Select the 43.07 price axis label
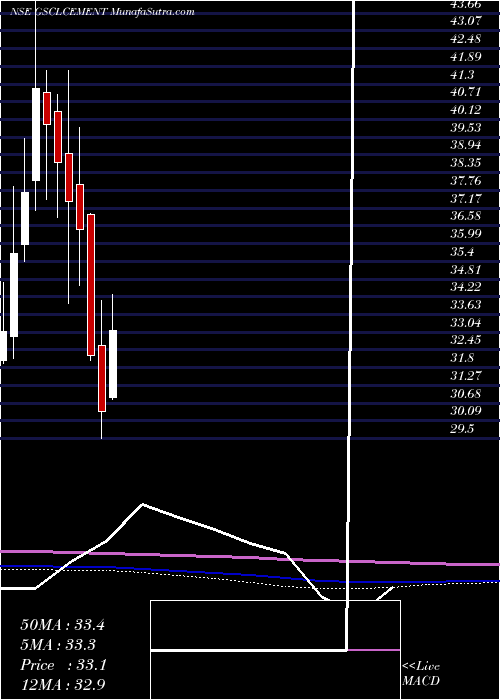 click(465, 21)
